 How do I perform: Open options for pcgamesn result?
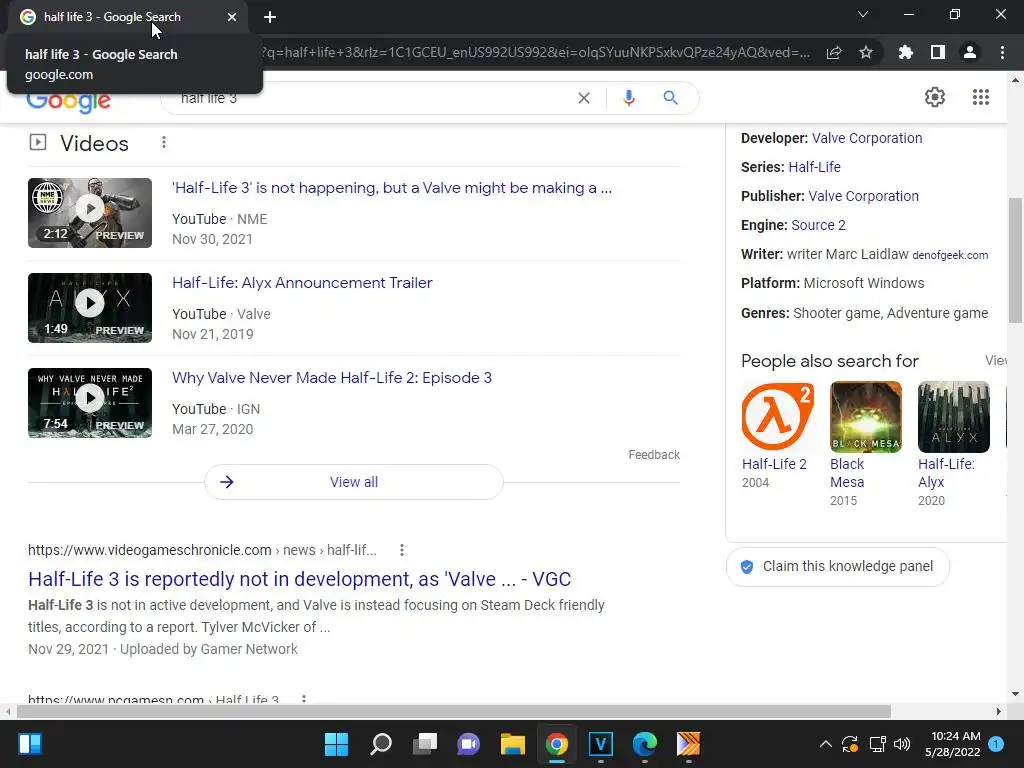pyautogui.click(x=304, y=699)
